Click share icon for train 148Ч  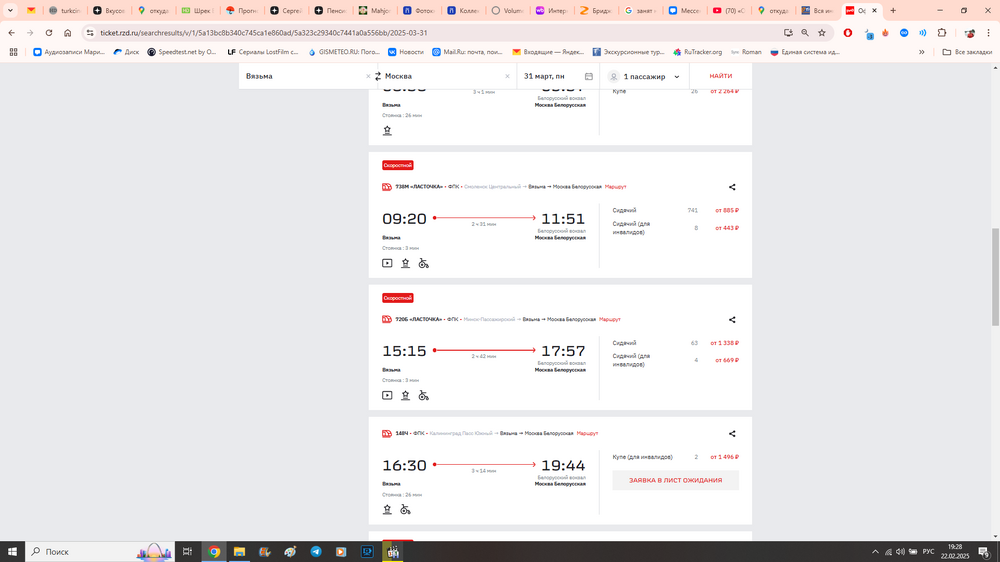tap(732, 434)
